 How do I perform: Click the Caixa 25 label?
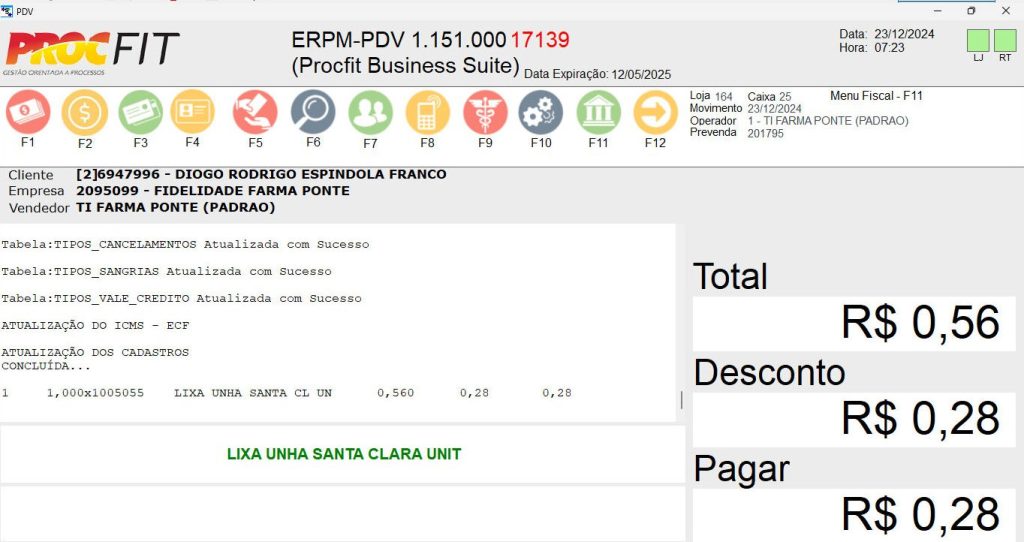click(x=769, y=97)
